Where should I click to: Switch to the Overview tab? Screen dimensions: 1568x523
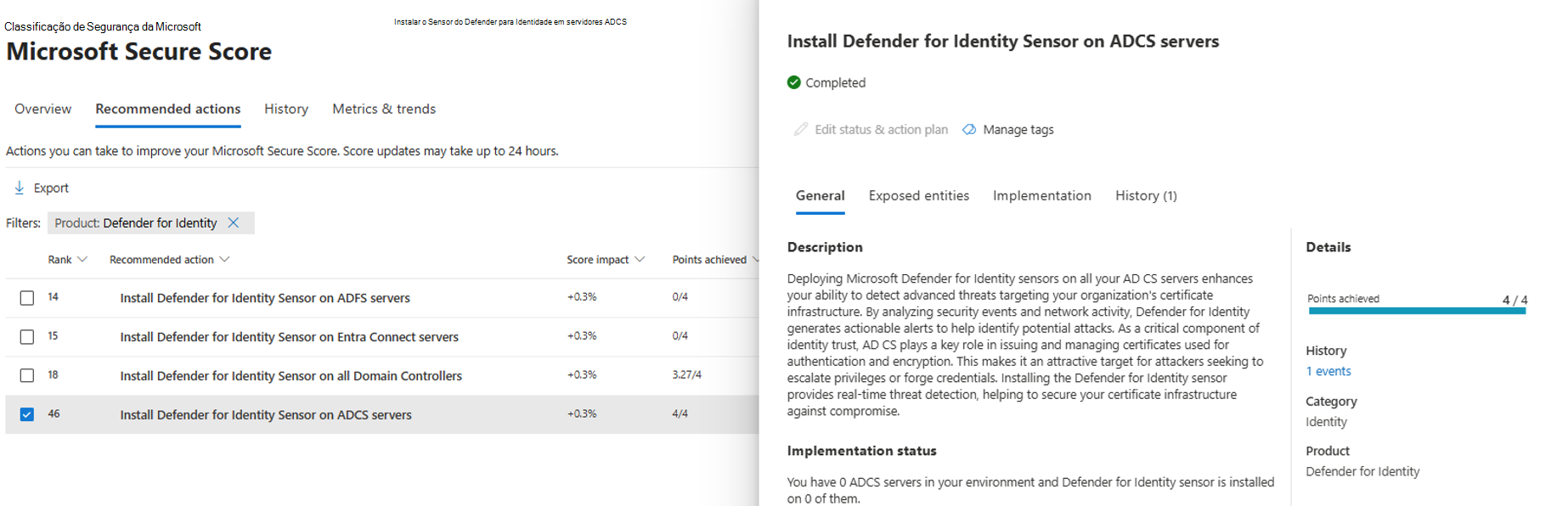point(42,109)
